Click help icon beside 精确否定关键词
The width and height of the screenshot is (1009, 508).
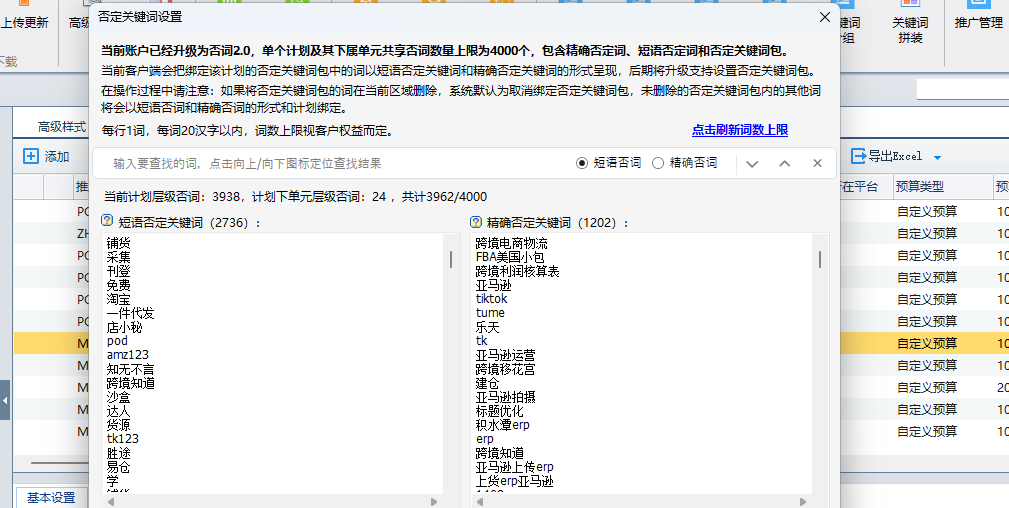[476, 222]
